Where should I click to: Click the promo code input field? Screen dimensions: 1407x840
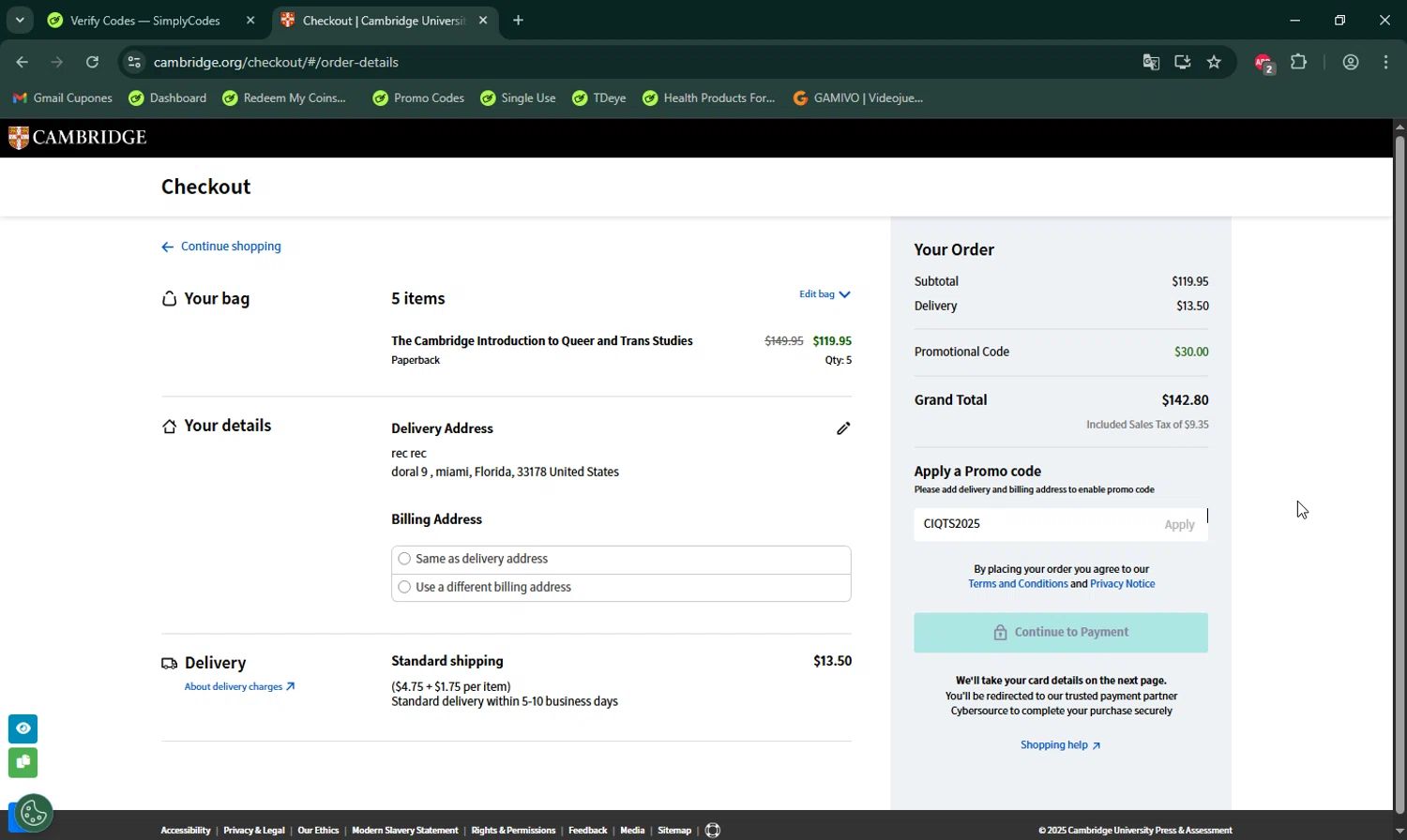(x=1032, y=524)
